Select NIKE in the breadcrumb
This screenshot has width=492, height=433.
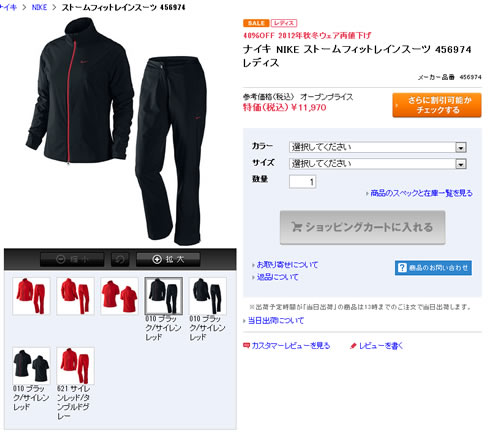coord(39,7)
